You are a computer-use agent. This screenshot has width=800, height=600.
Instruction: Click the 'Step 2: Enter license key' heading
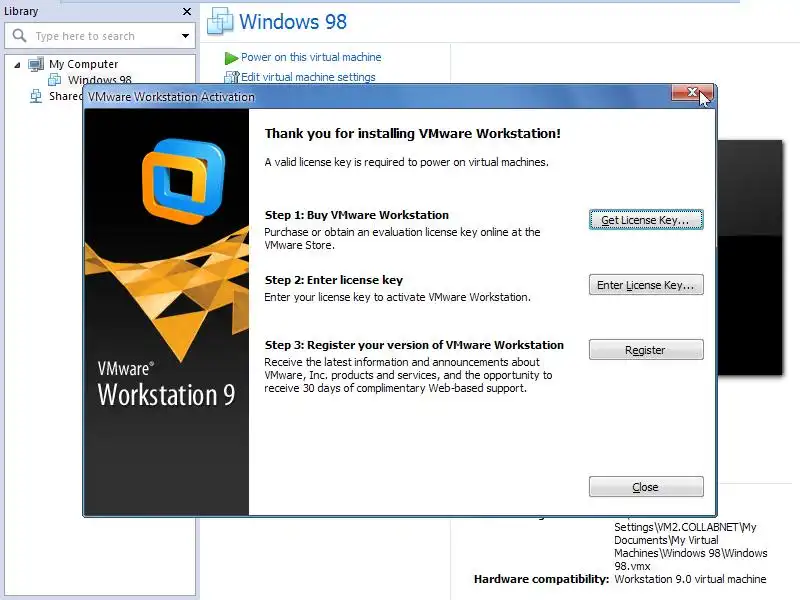pos(334,280)
